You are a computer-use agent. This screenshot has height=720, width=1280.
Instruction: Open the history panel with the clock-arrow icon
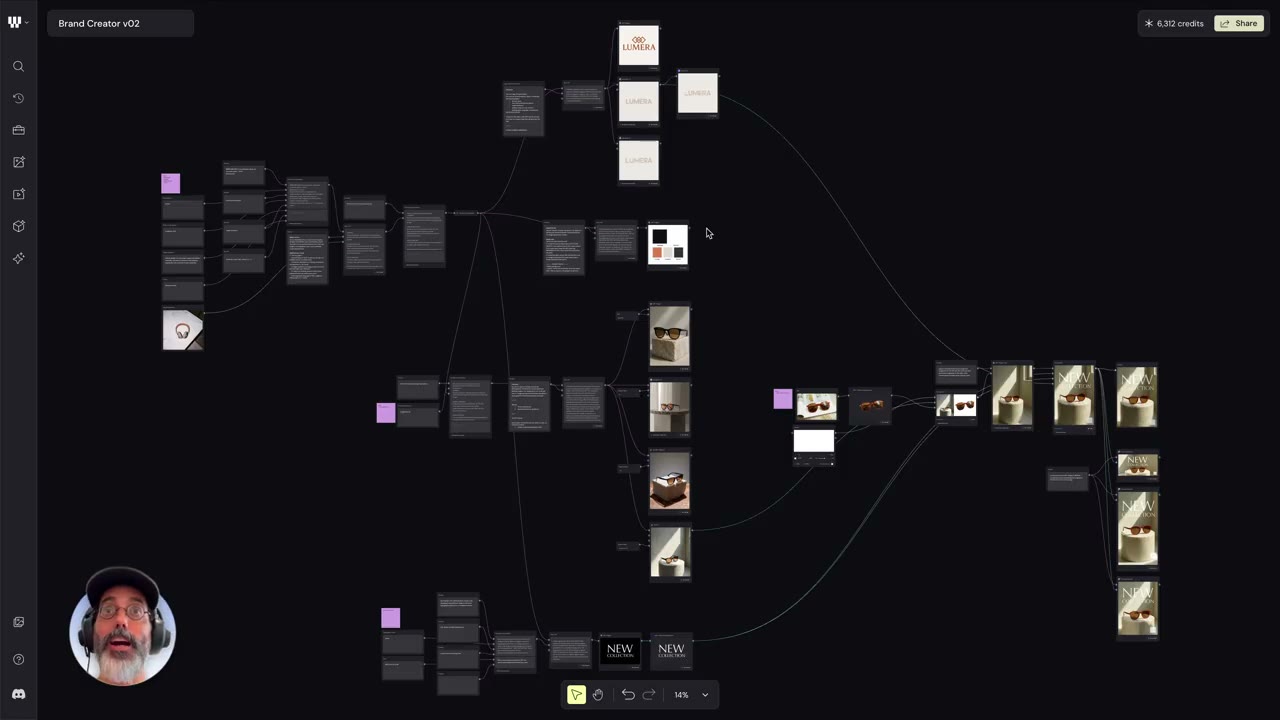(x=18, y=98)
